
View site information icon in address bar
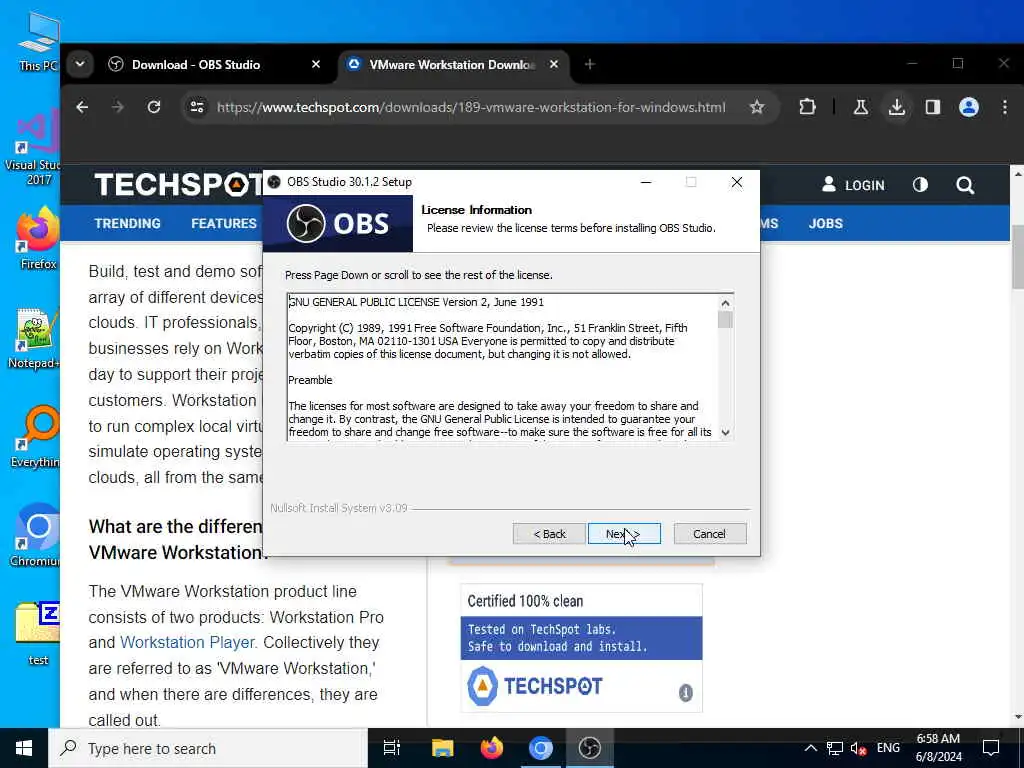pyautogui.click(x=197, y=107)
